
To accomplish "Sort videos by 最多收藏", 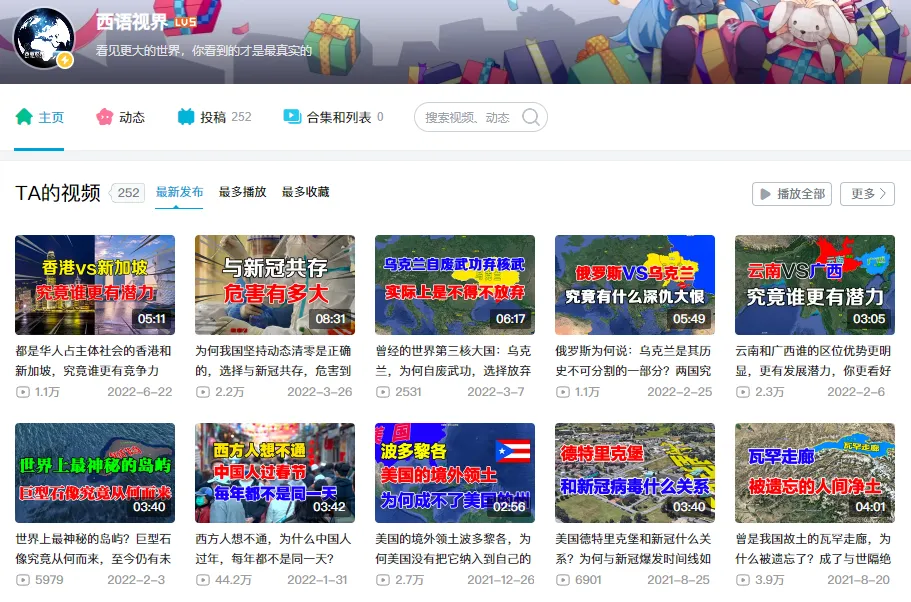I will click(305, 192).
